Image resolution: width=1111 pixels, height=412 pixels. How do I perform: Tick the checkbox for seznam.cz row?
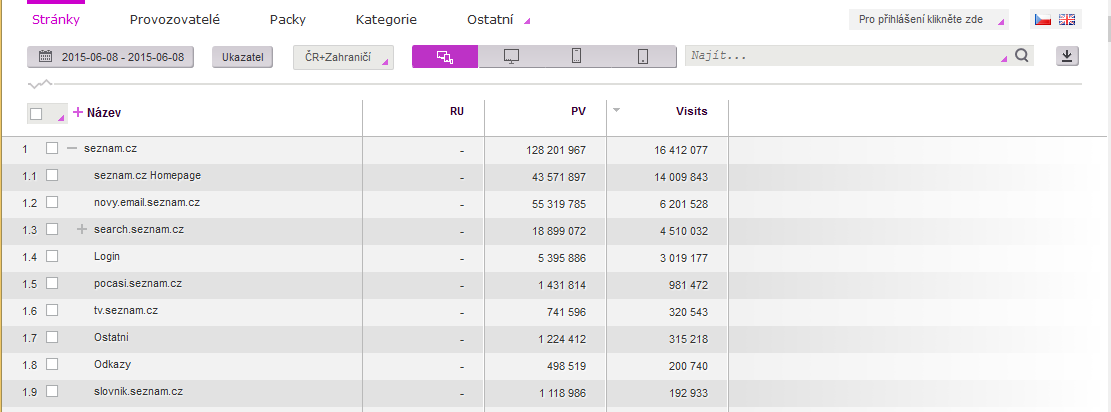coord(53,148)
